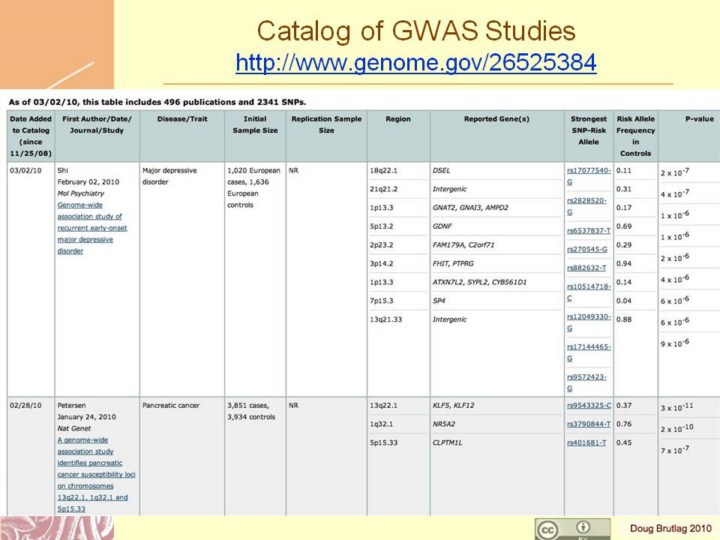Open SNP link rs9543325-C

[588, 406]
